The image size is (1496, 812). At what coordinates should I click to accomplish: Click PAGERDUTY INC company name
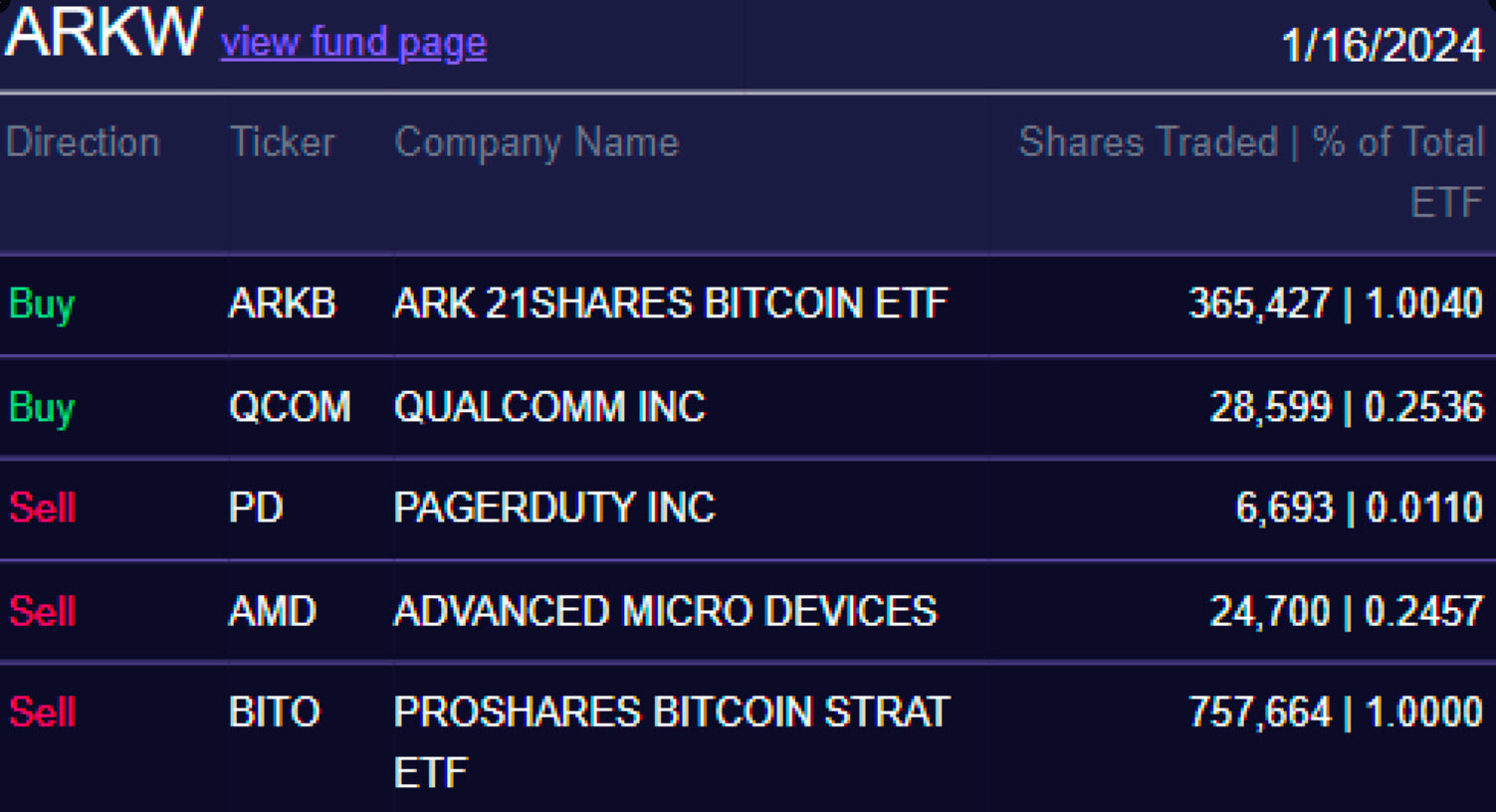[x=554, y=508]
